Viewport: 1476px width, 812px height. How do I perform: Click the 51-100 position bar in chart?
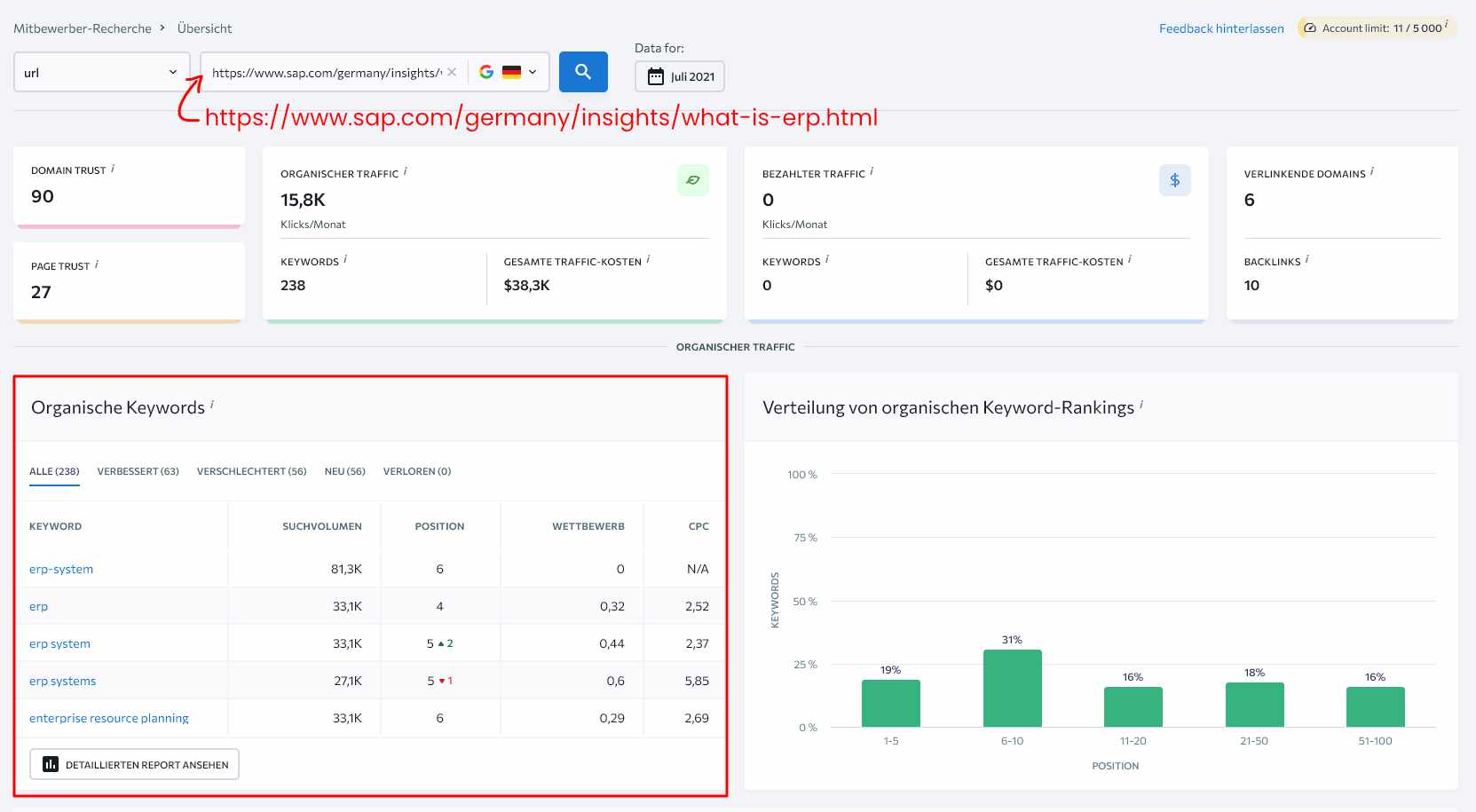(x=1375, y=706)
